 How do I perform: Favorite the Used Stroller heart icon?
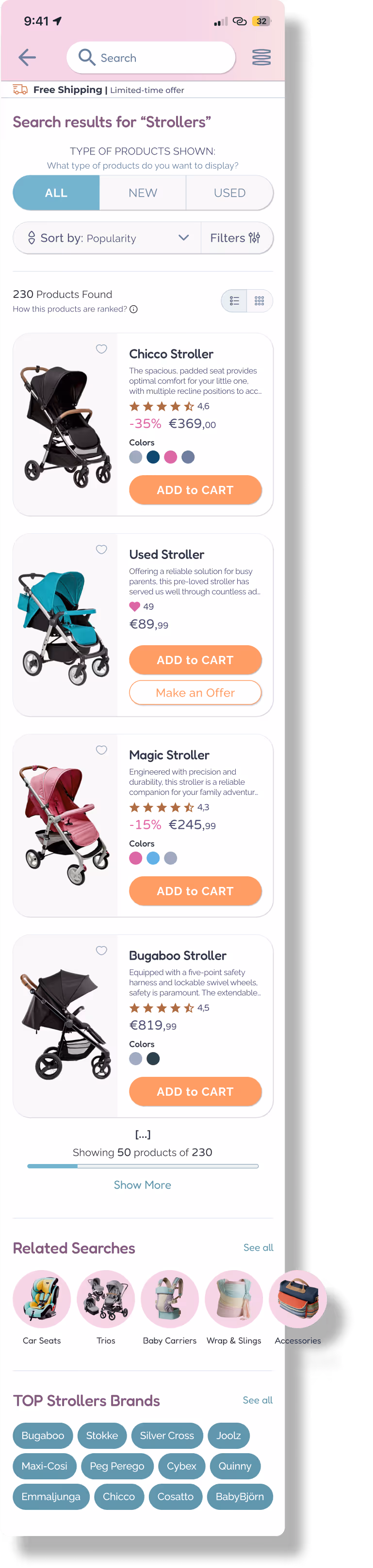pyautogui.click(x=102, y=550)
